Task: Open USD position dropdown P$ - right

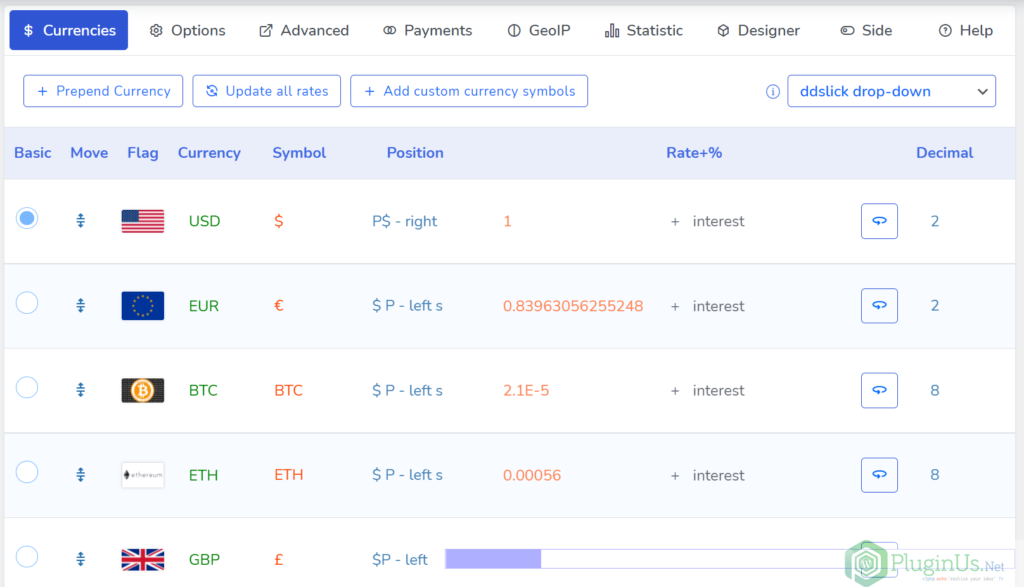Action: tap(404, 221)
